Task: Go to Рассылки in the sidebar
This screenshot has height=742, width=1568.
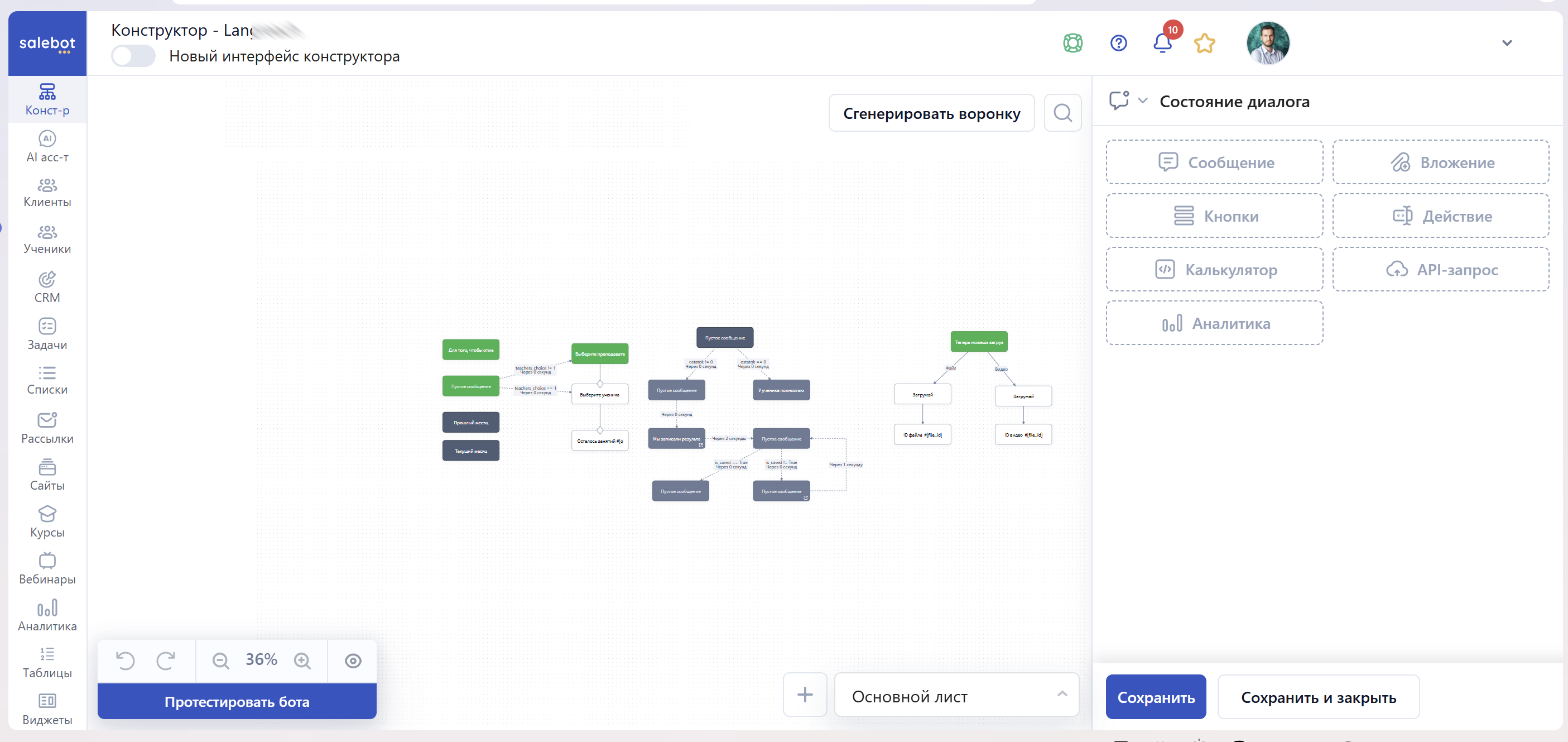Action: (47, 428)
